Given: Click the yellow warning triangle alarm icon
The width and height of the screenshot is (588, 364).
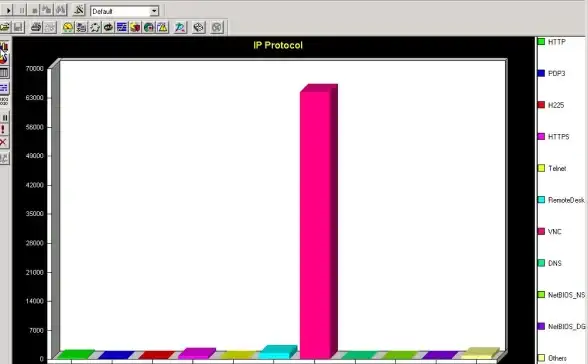Looking at the screenshot, I should click(x=162, y=27).
